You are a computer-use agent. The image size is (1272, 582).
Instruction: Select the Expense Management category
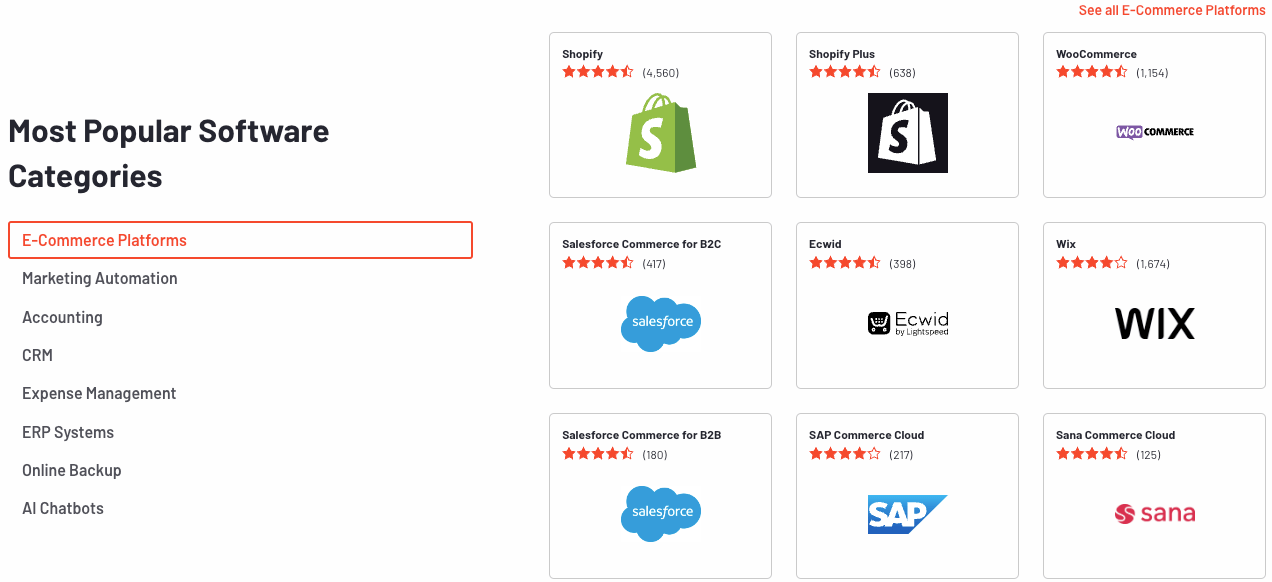[x=99, y=394]
